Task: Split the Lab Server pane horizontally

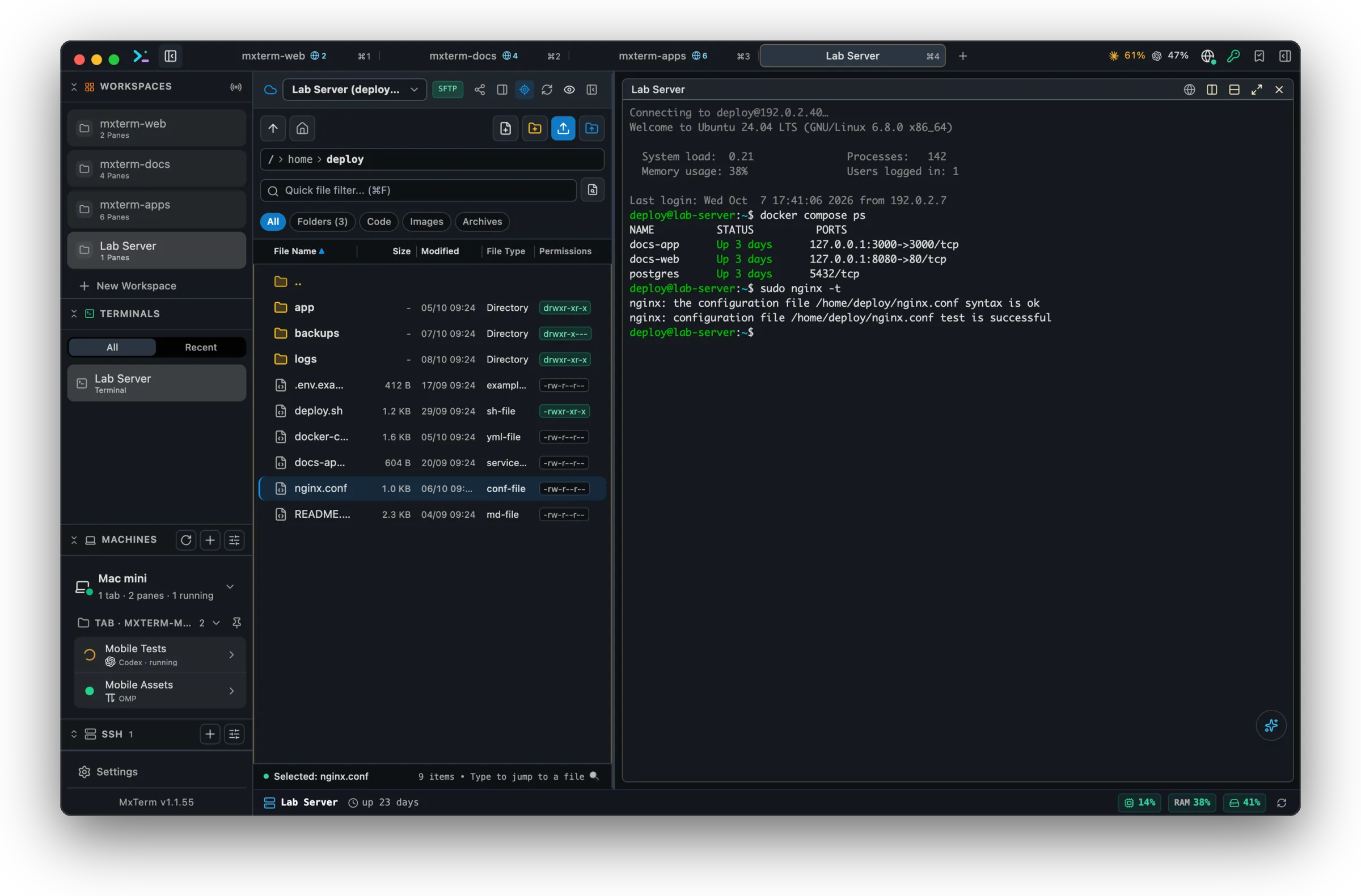Action: (1234, 90)
